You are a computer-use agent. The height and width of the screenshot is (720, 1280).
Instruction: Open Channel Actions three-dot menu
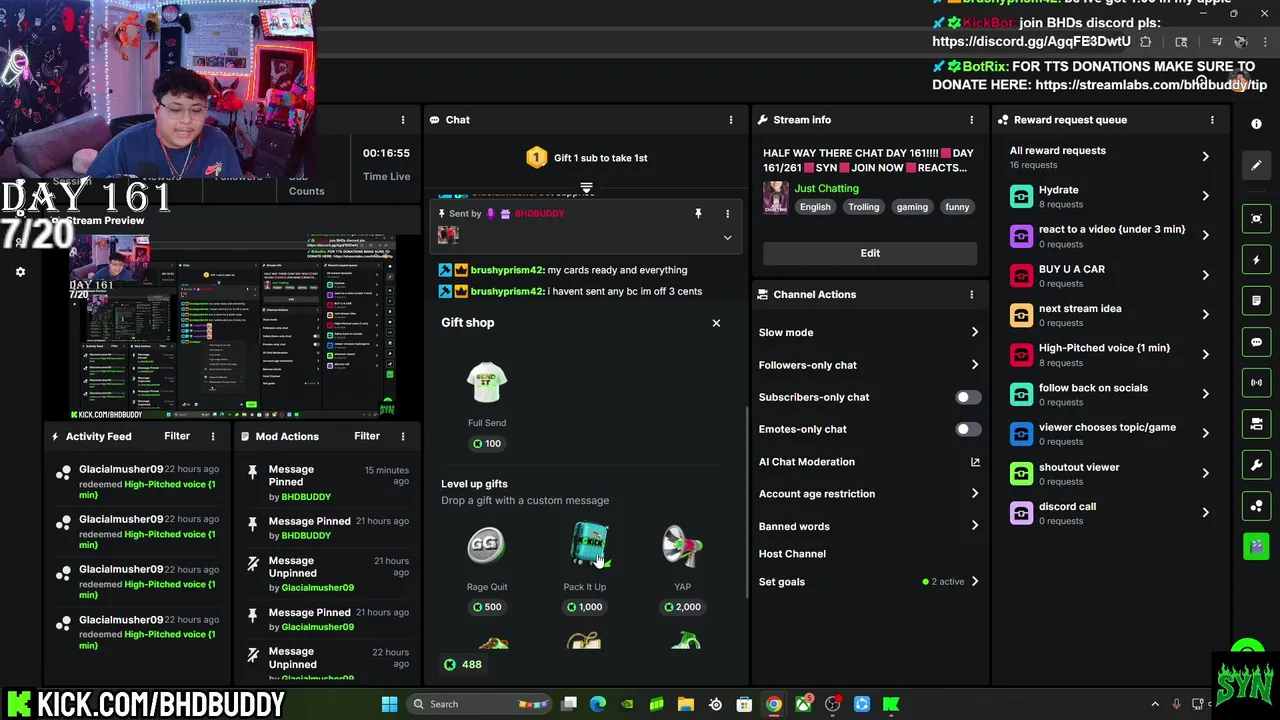click(971, 295)
